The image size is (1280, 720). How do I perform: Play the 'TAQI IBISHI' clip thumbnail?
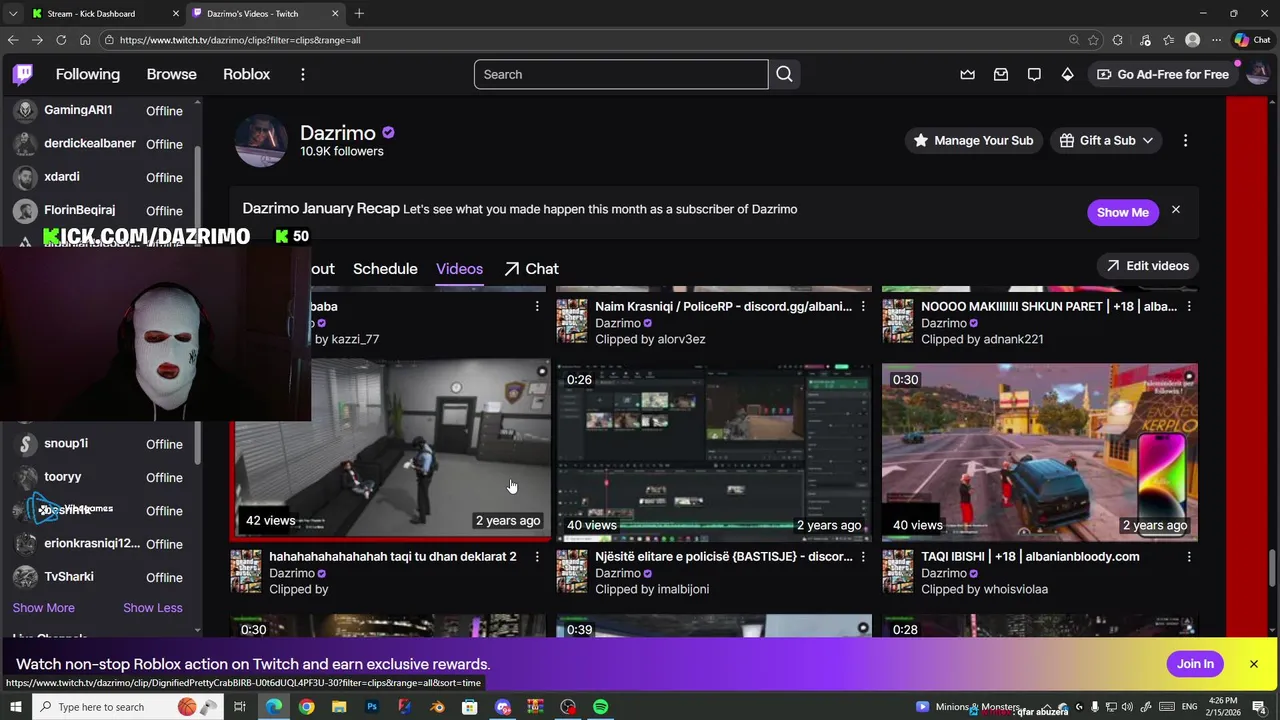coord(1040,452)
